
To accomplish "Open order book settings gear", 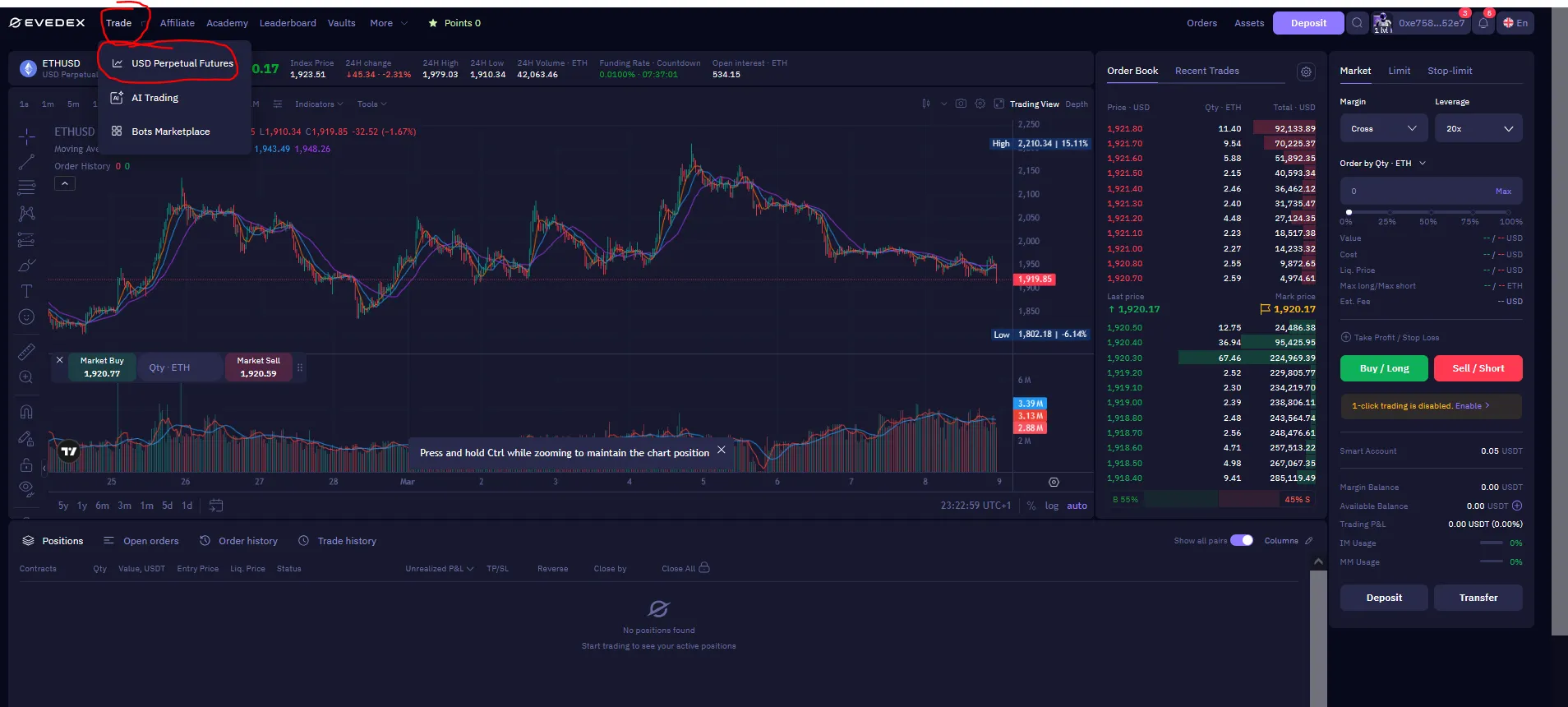I will (x=1305, y=72).
